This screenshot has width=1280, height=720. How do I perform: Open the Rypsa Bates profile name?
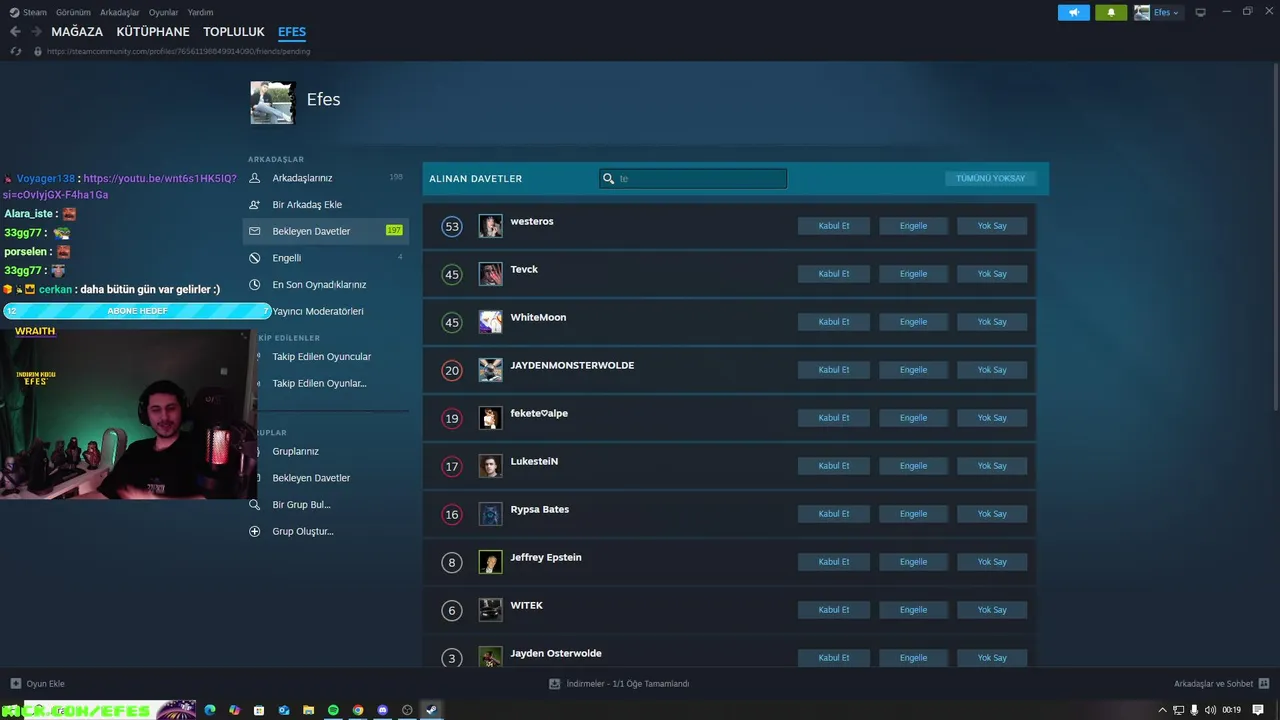(x=539, y=509)
